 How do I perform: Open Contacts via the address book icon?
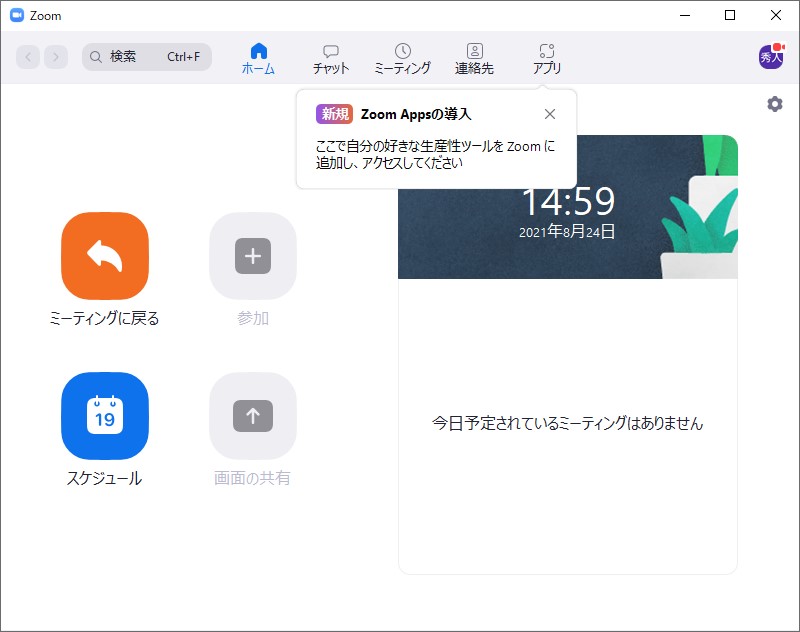pyautogui.click(x=474, y=56)
